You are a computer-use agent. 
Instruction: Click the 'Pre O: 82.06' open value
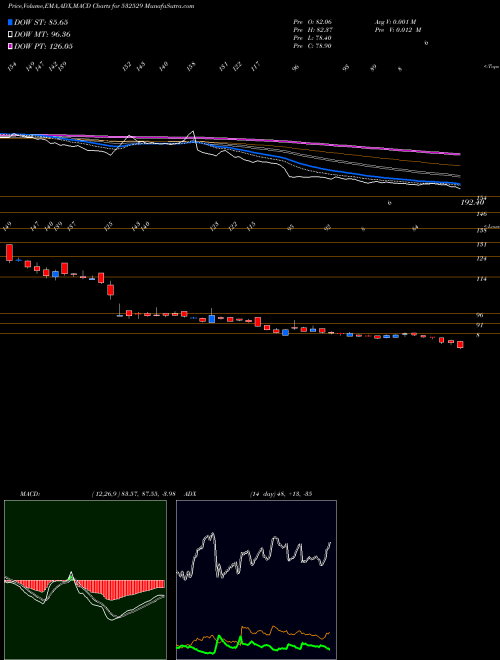coord(313,22)
